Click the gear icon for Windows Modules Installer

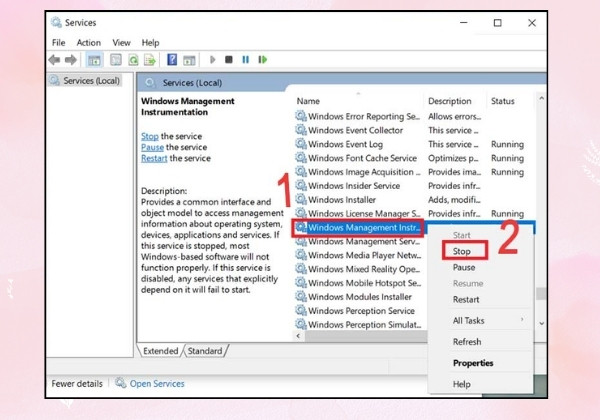301,296
